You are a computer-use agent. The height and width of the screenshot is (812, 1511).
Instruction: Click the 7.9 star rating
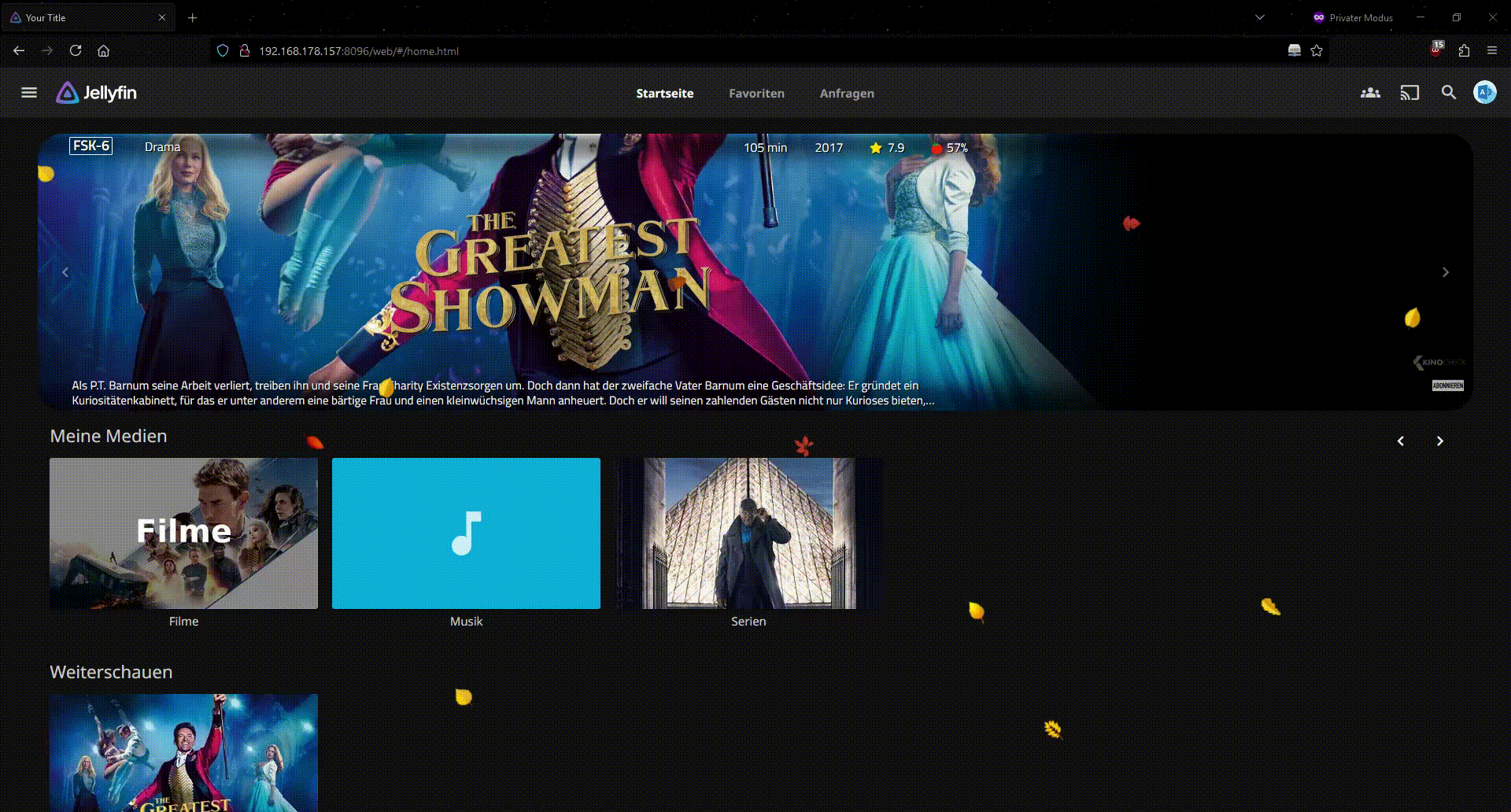887,147
